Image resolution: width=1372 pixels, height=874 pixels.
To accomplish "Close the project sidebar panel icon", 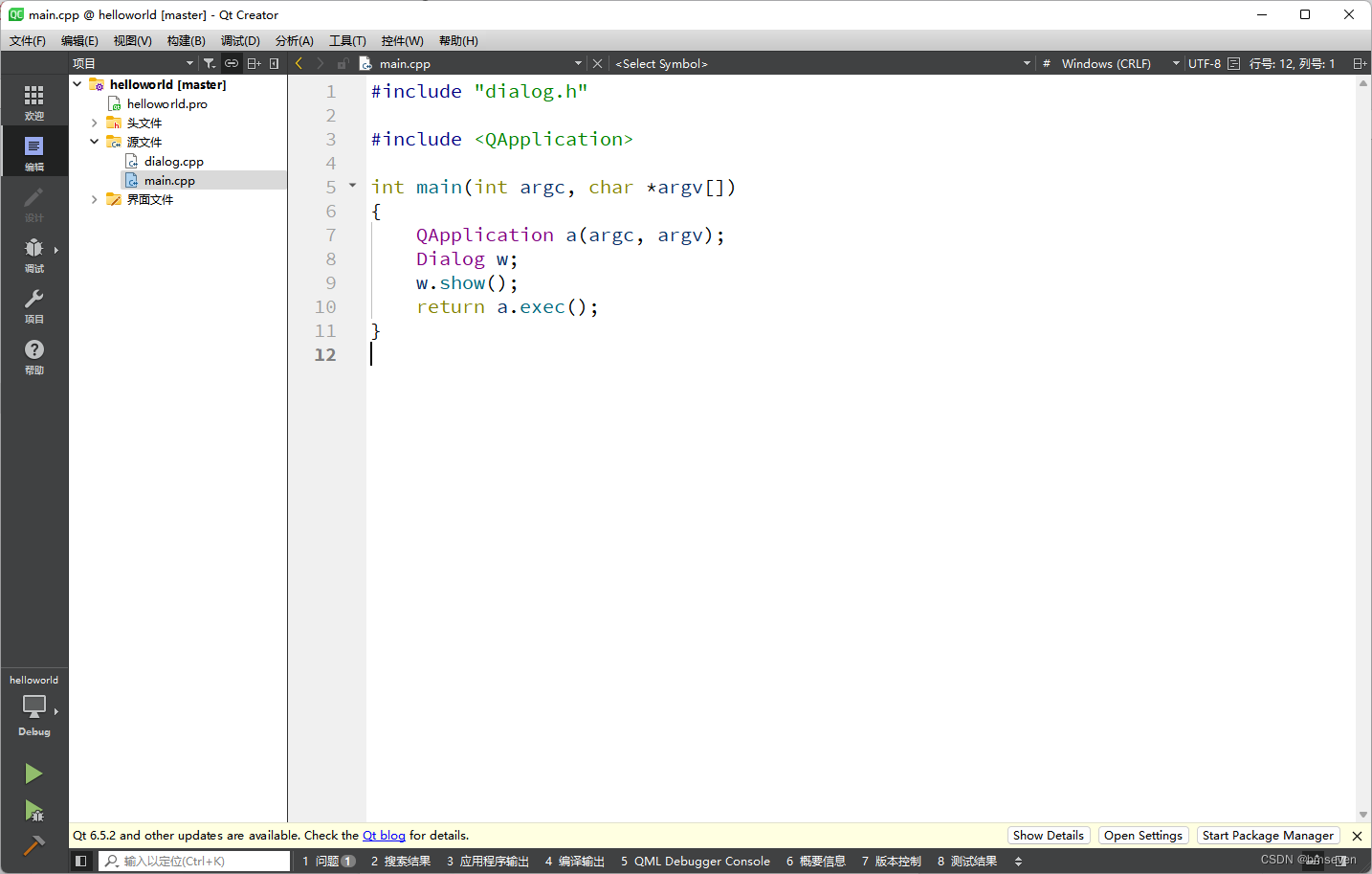I will (275, 63).
